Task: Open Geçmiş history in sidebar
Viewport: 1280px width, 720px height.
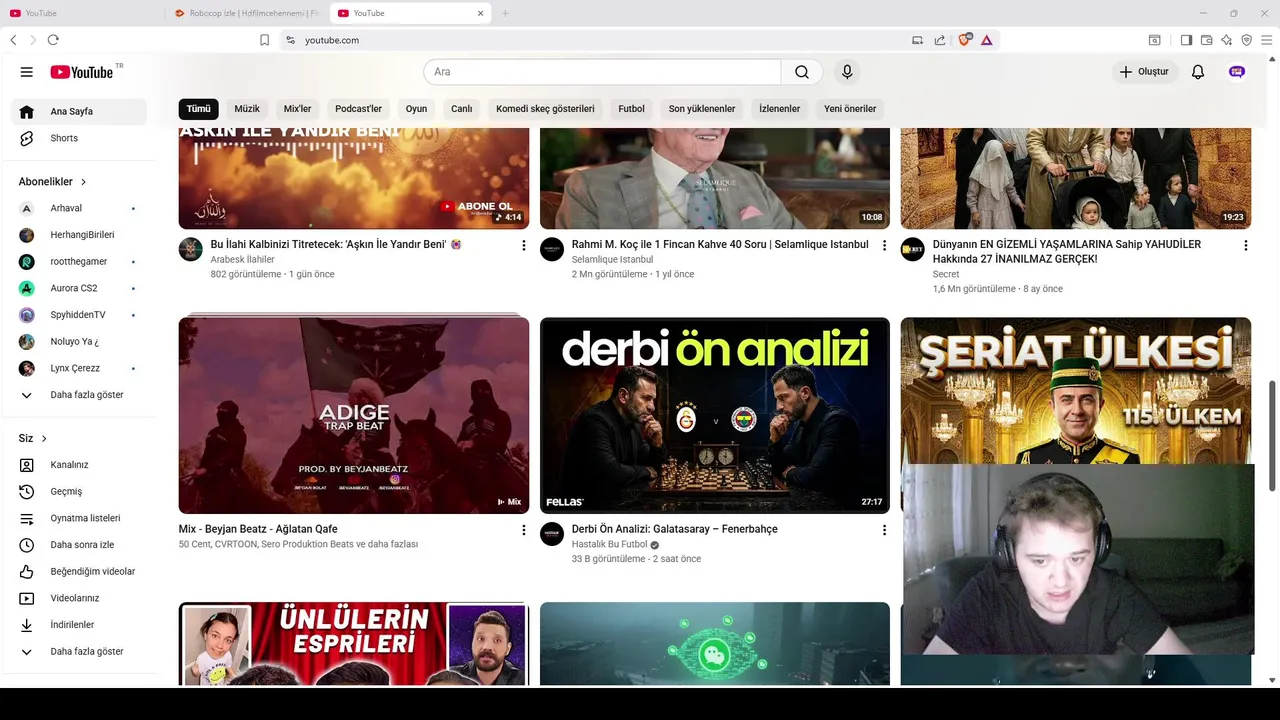Action: click(79, 492)
